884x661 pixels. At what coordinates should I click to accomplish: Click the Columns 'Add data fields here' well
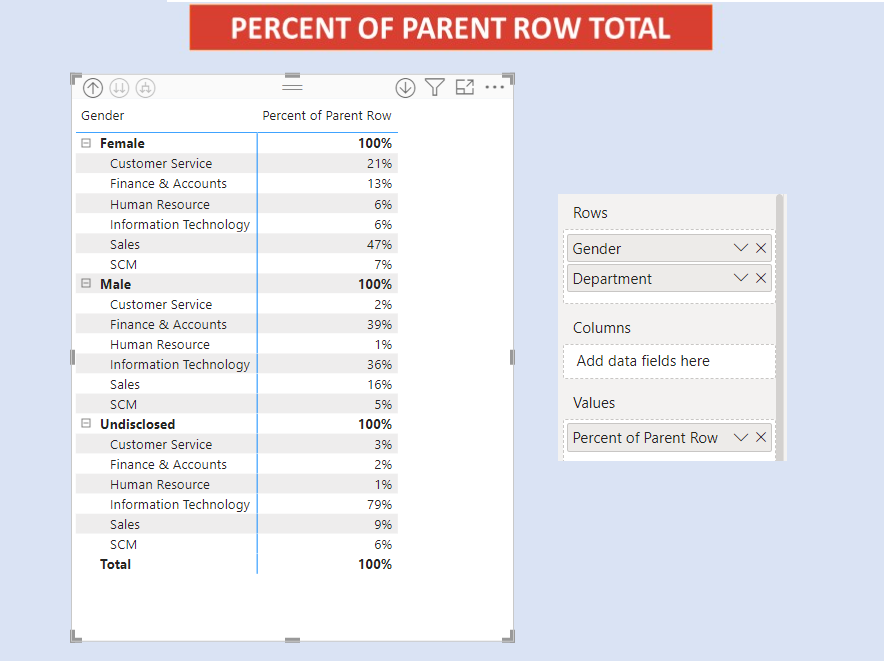tap(669, 361)
